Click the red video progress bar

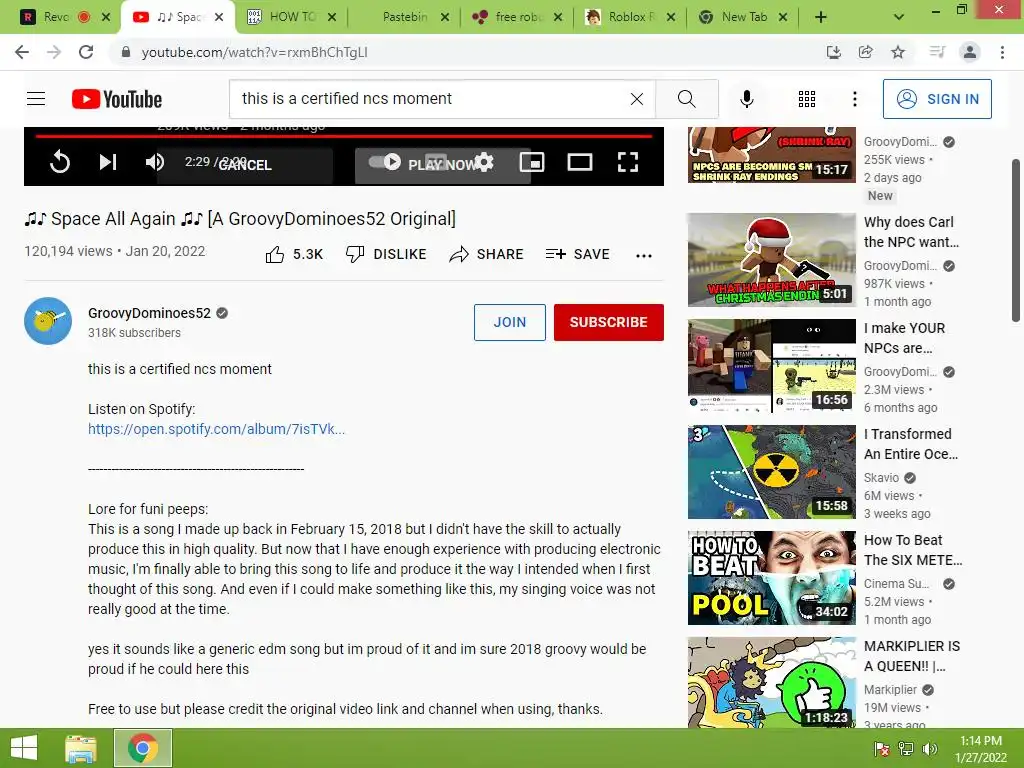(x=344, y=136)
